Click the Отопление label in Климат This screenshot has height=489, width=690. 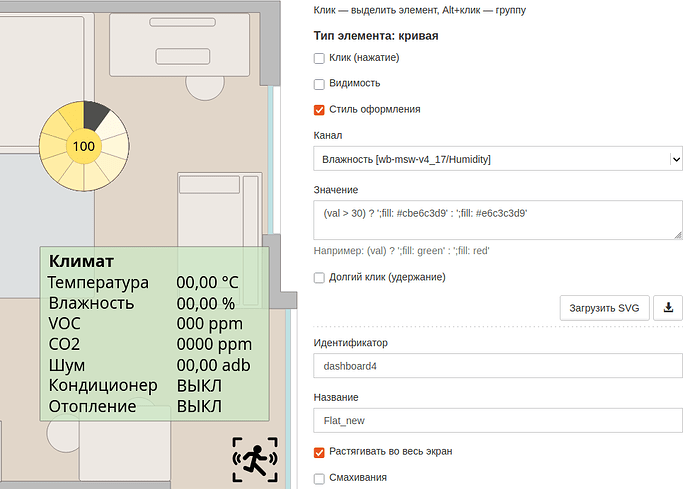click(92, 406)
